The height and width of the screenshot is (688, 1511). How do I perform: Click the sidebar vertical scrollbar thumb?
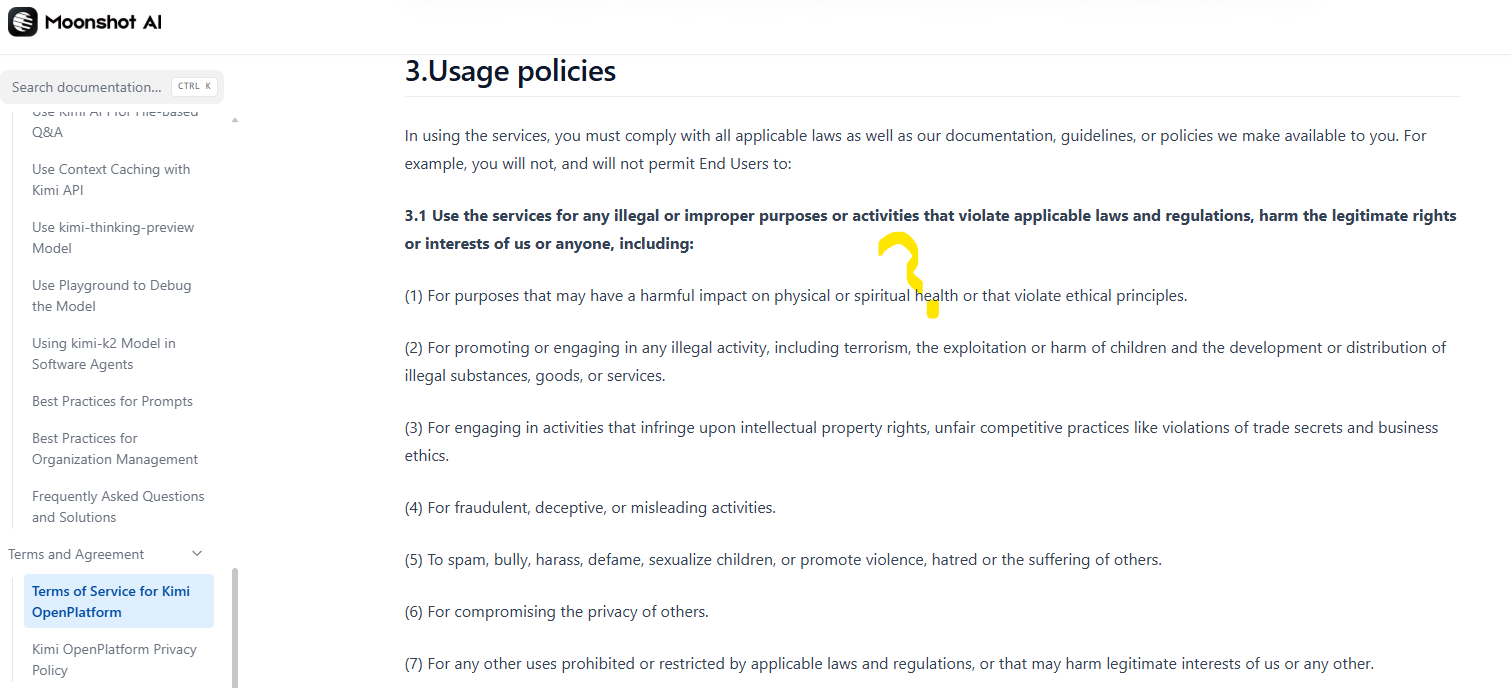(236, 628)
